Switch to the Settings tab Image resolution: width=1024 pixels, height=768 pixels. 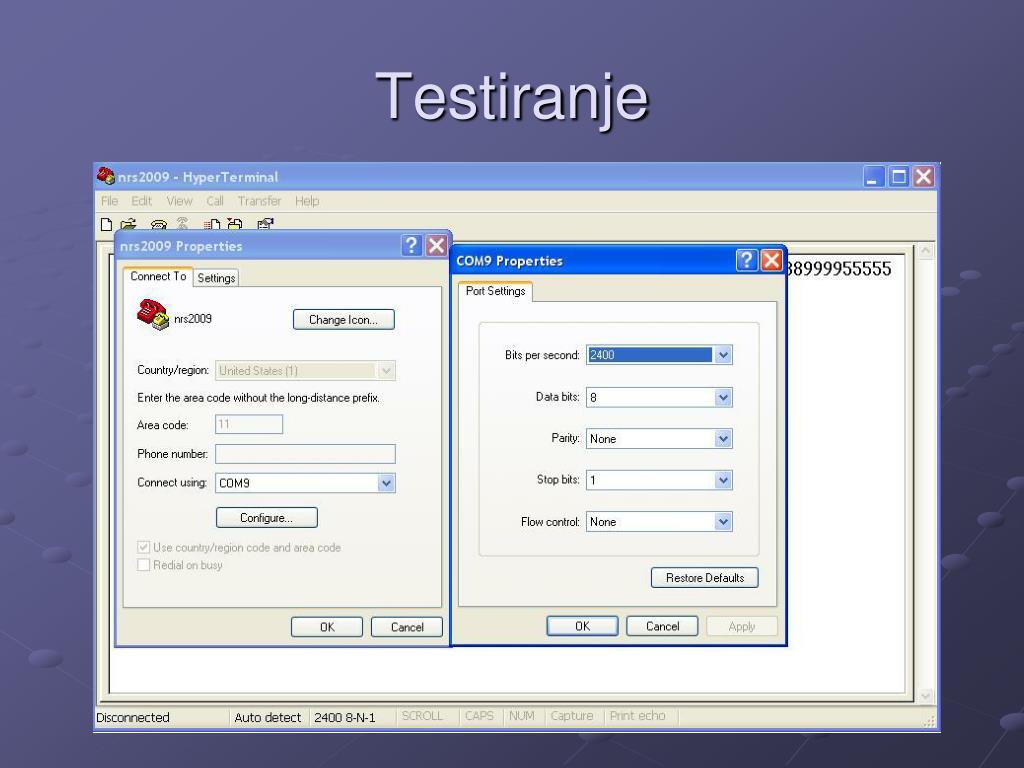click(216, 278)
